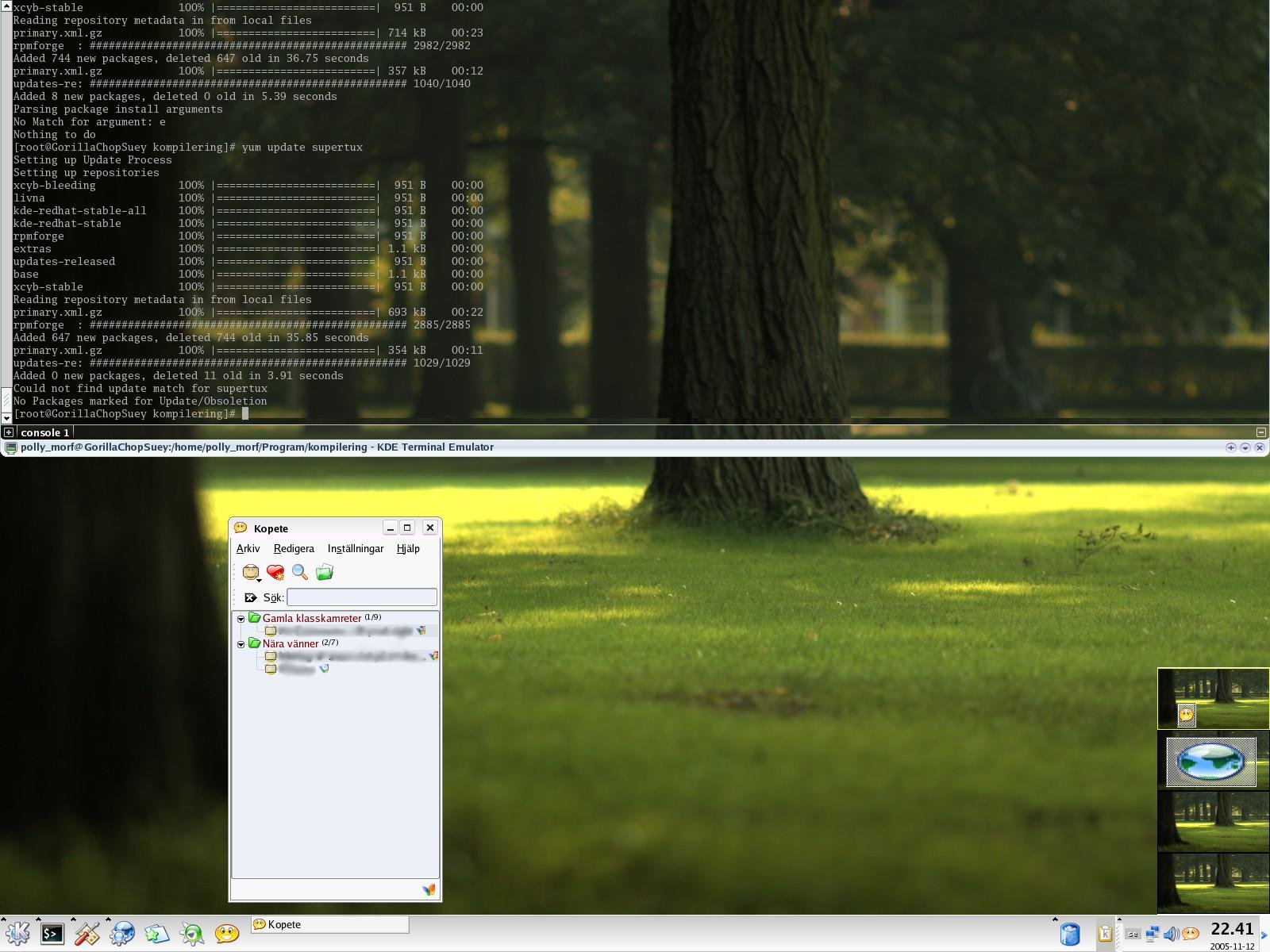Click the Kopete window title bar icon
The height and width of the screenshot is (952, 1270).
241,528
